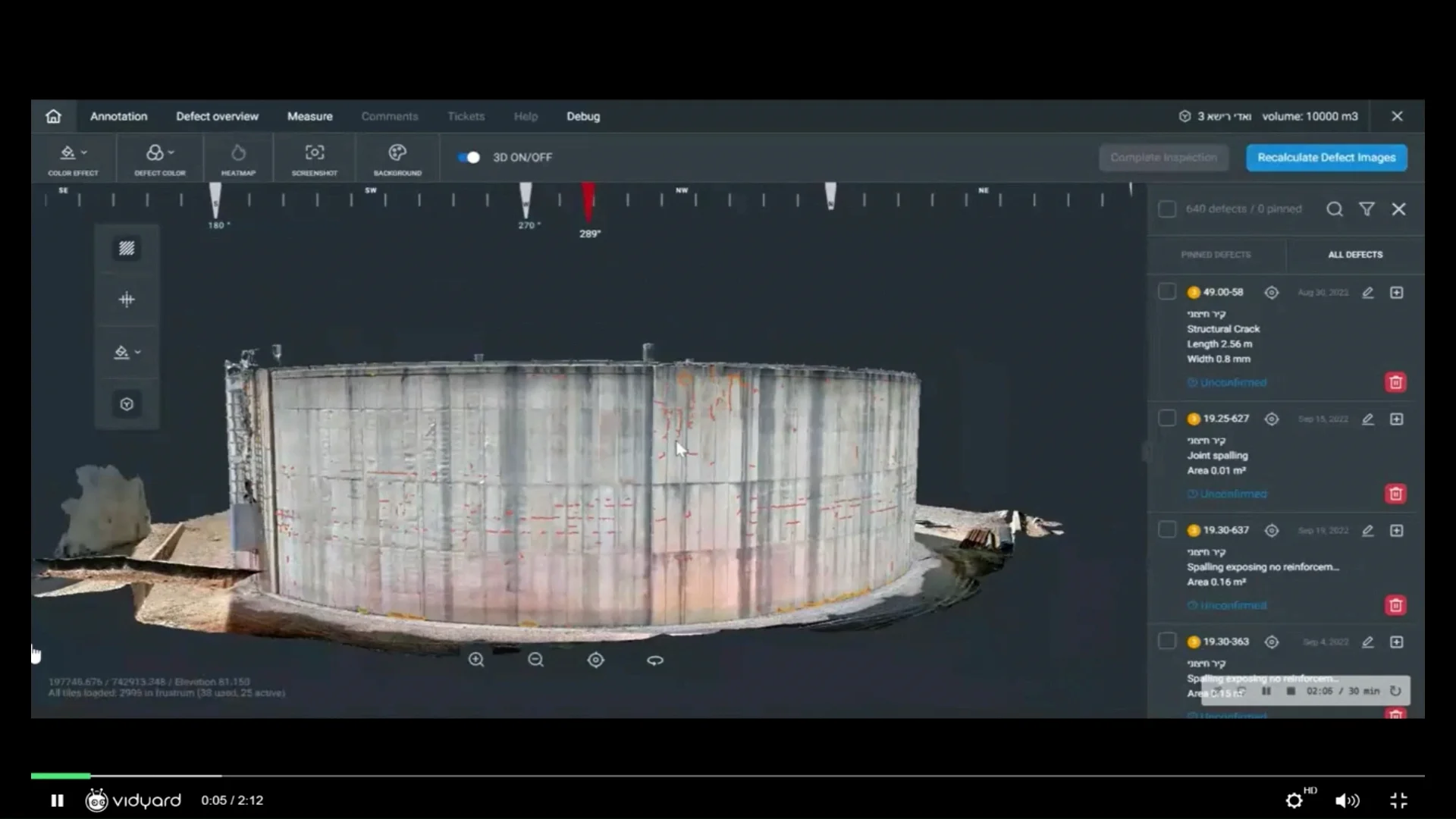Tick the checkbox for defect 49.00-58
Screen dimensions: 1456x819
(1167, 292)
